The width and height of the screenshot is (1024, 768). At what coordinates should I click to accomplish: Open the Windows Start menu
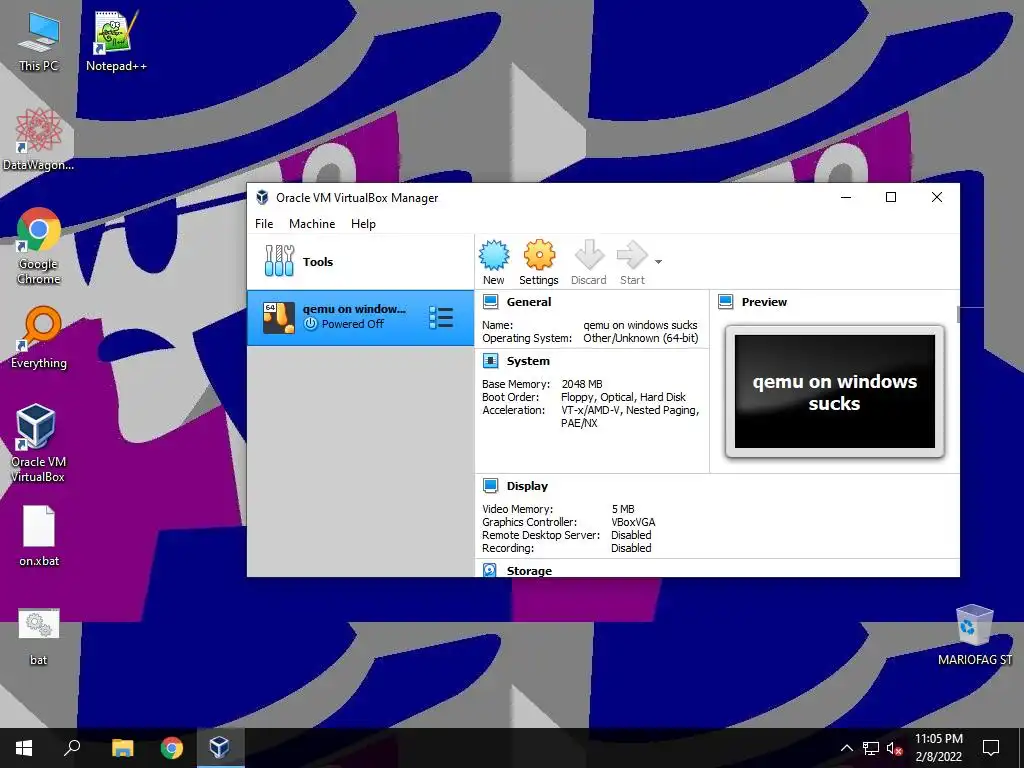[x=24, y=748]
